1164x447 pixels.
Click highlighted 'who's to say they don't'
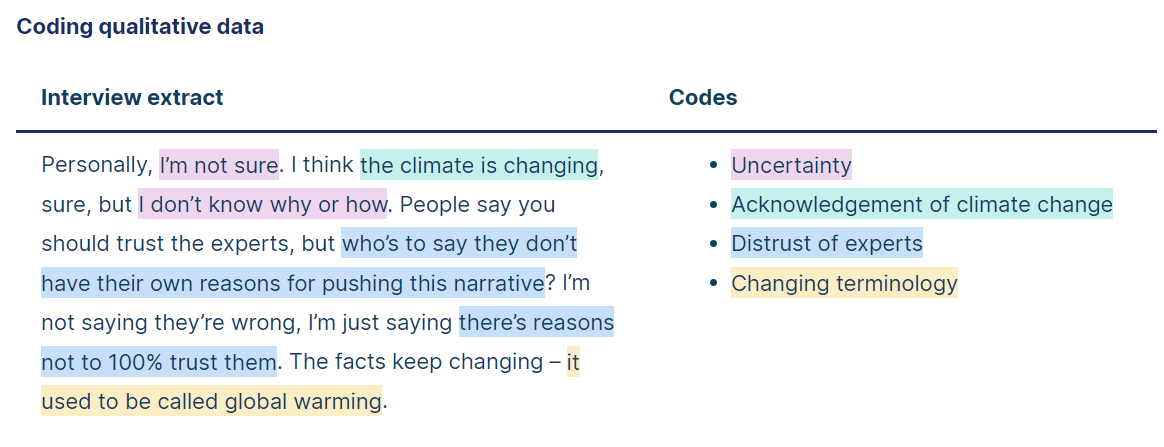pyautogui.click(x=459, y=243)
